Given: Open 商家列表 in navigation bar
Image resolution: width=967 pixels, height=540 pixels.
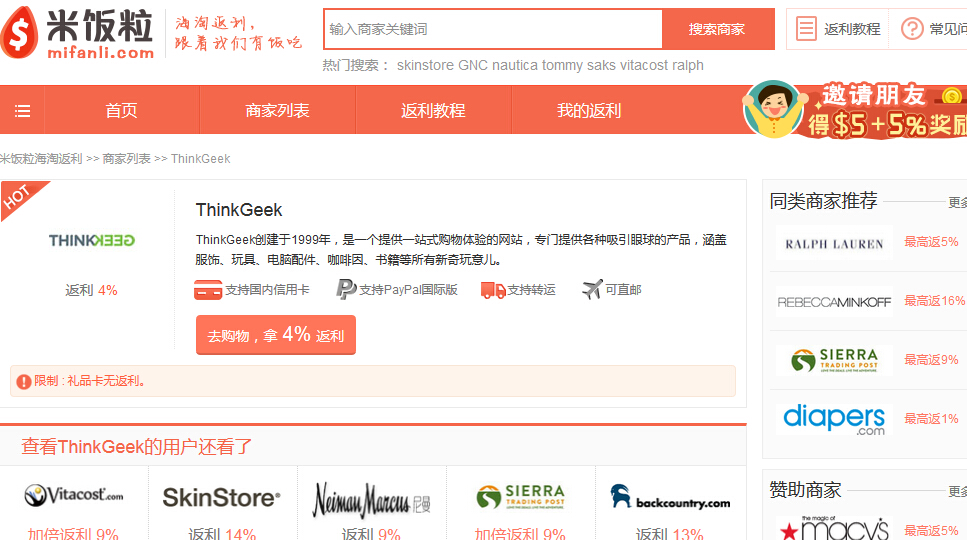Looking at the screenshot, I should [278, 111].
